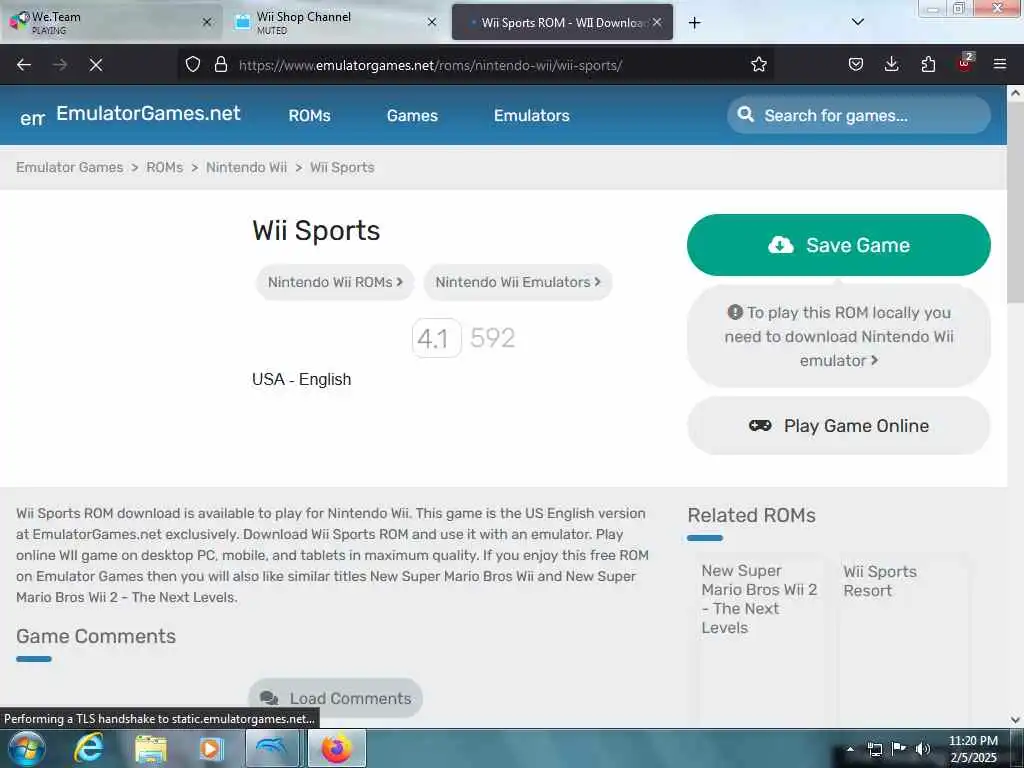Click the USA - English text
This screenshot has height=768, width=1024.
(302, 379)
